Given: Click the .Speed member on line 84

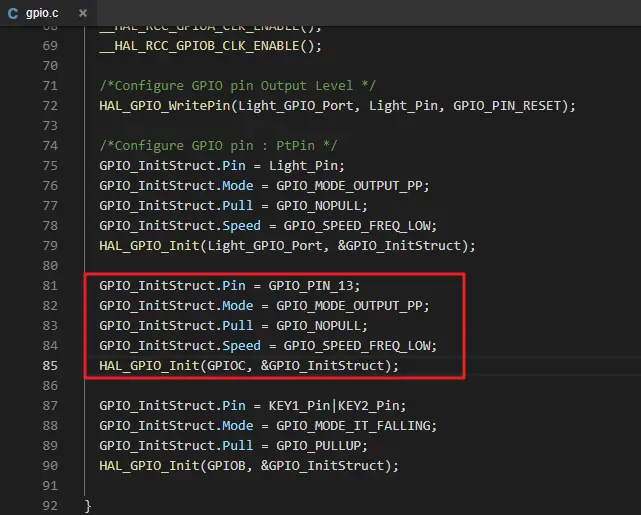Looking at the screenshot, I should 239,346.
